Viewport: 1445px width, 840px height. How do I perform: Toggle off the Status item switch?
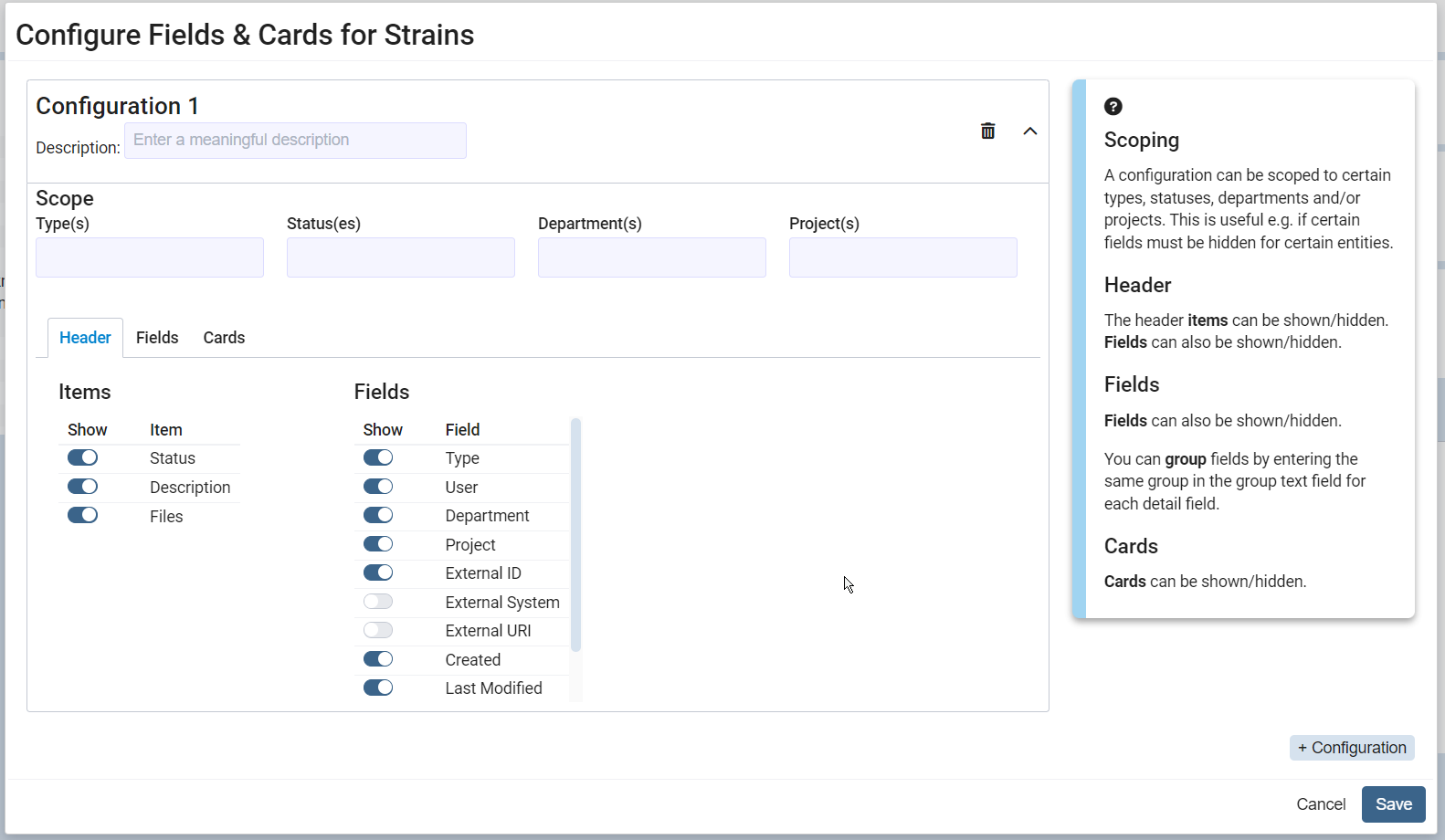click(82, 457)
